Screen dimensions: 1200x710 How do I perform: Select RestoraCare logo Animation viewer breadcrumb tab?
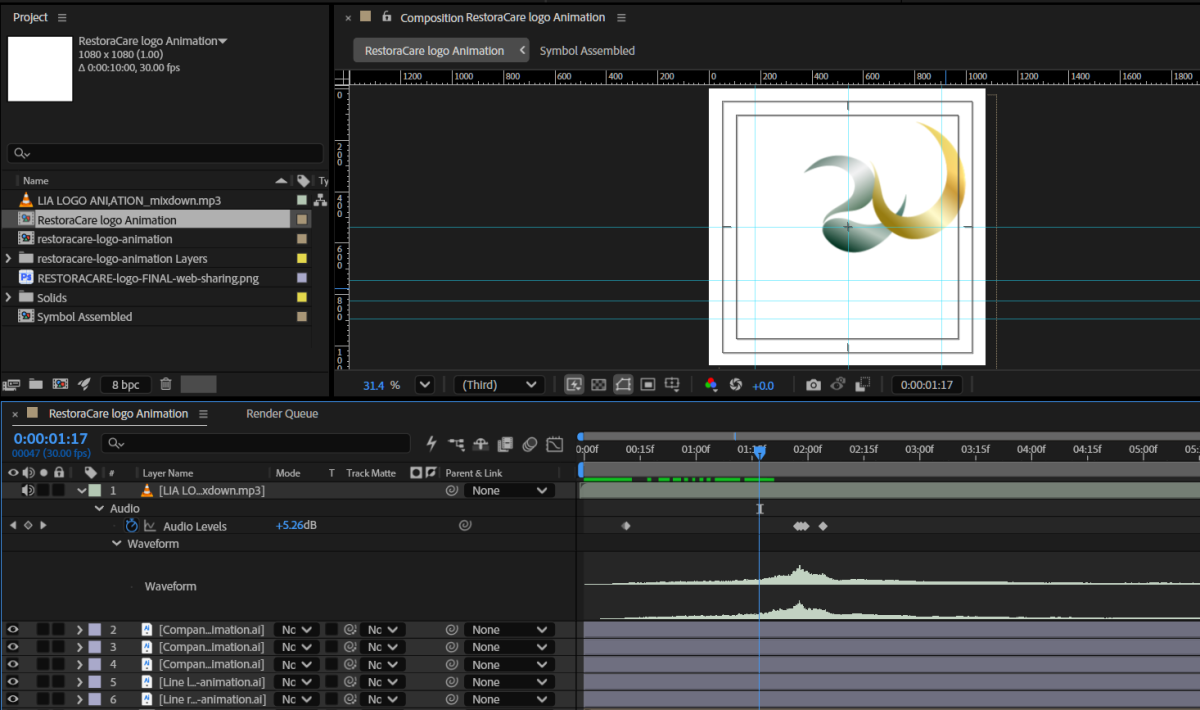pyautogui.click(x=434, y=50)
